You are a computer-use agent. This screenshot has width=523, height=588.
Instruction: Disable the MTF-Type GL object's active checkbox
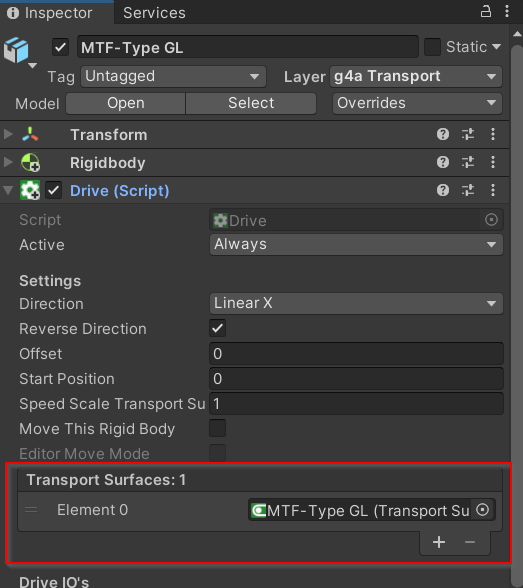click(x=60, y=47)
